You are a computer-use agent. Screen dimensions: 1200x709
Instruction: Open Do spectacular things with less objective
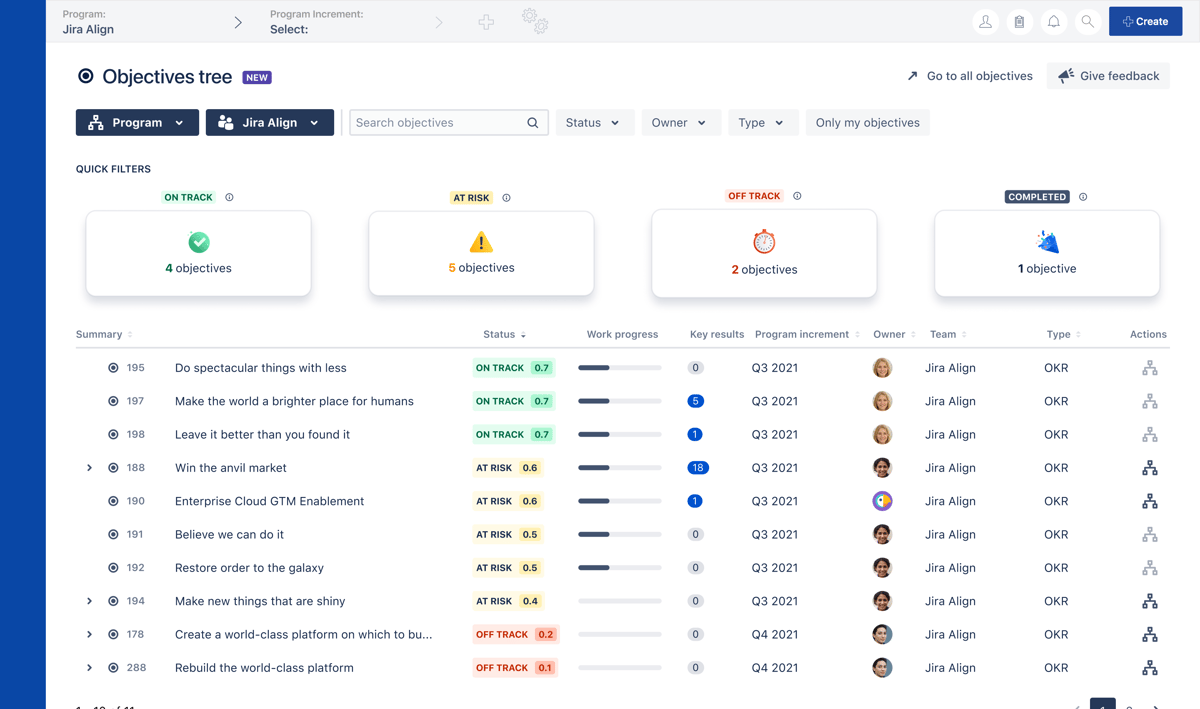click(x=261, y=368)
